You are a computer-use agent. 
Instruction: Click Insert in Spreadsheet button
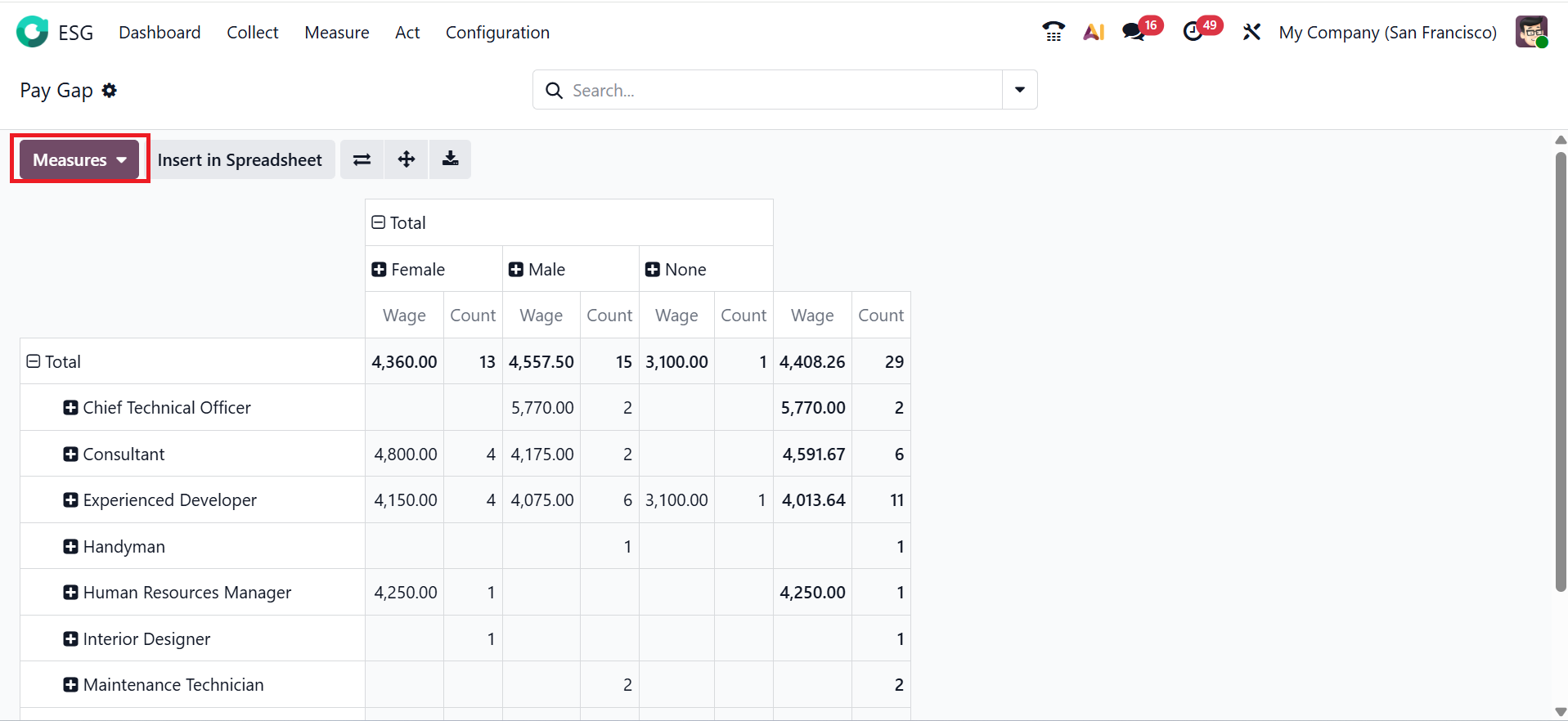[240, 159]
